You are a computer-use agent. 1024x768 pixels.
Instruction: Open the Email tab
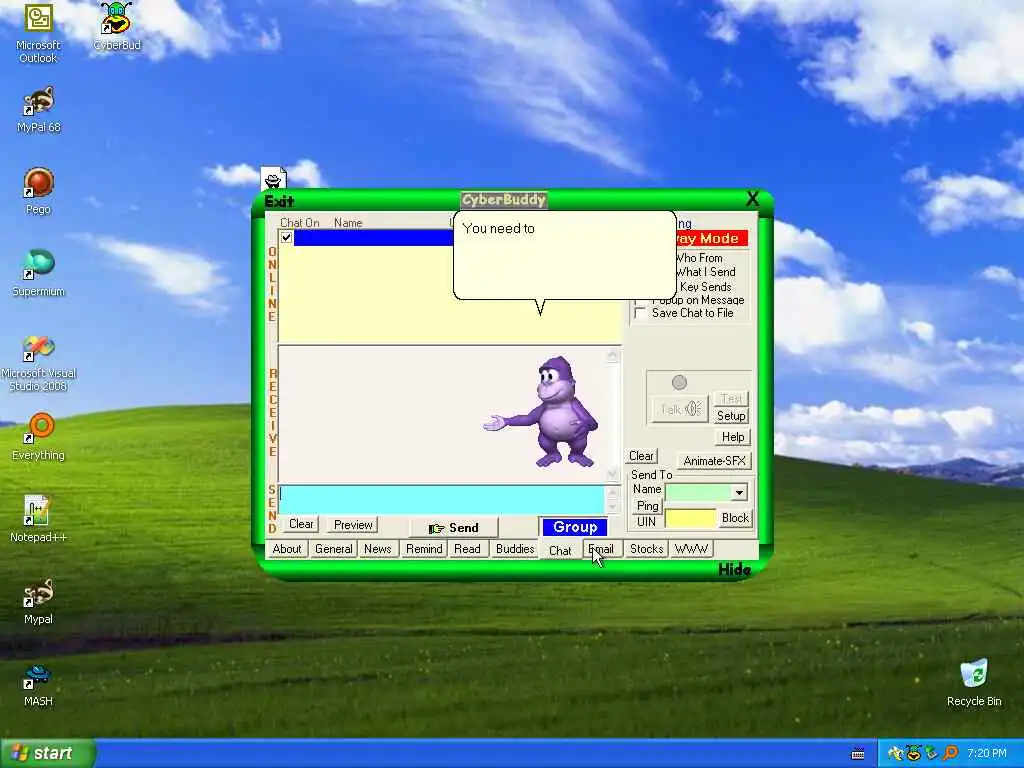coord(601,549)
